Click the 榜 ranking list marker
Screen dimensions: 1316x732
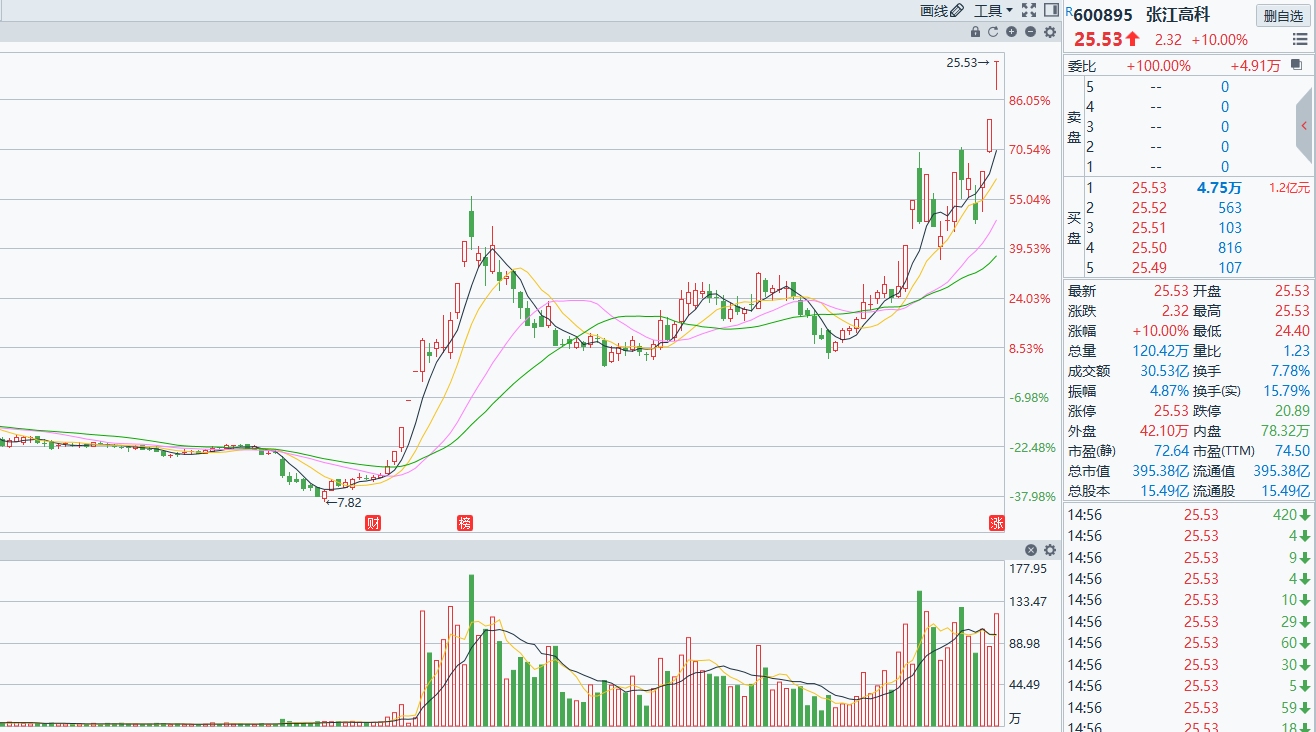click(x=464, y=523)
